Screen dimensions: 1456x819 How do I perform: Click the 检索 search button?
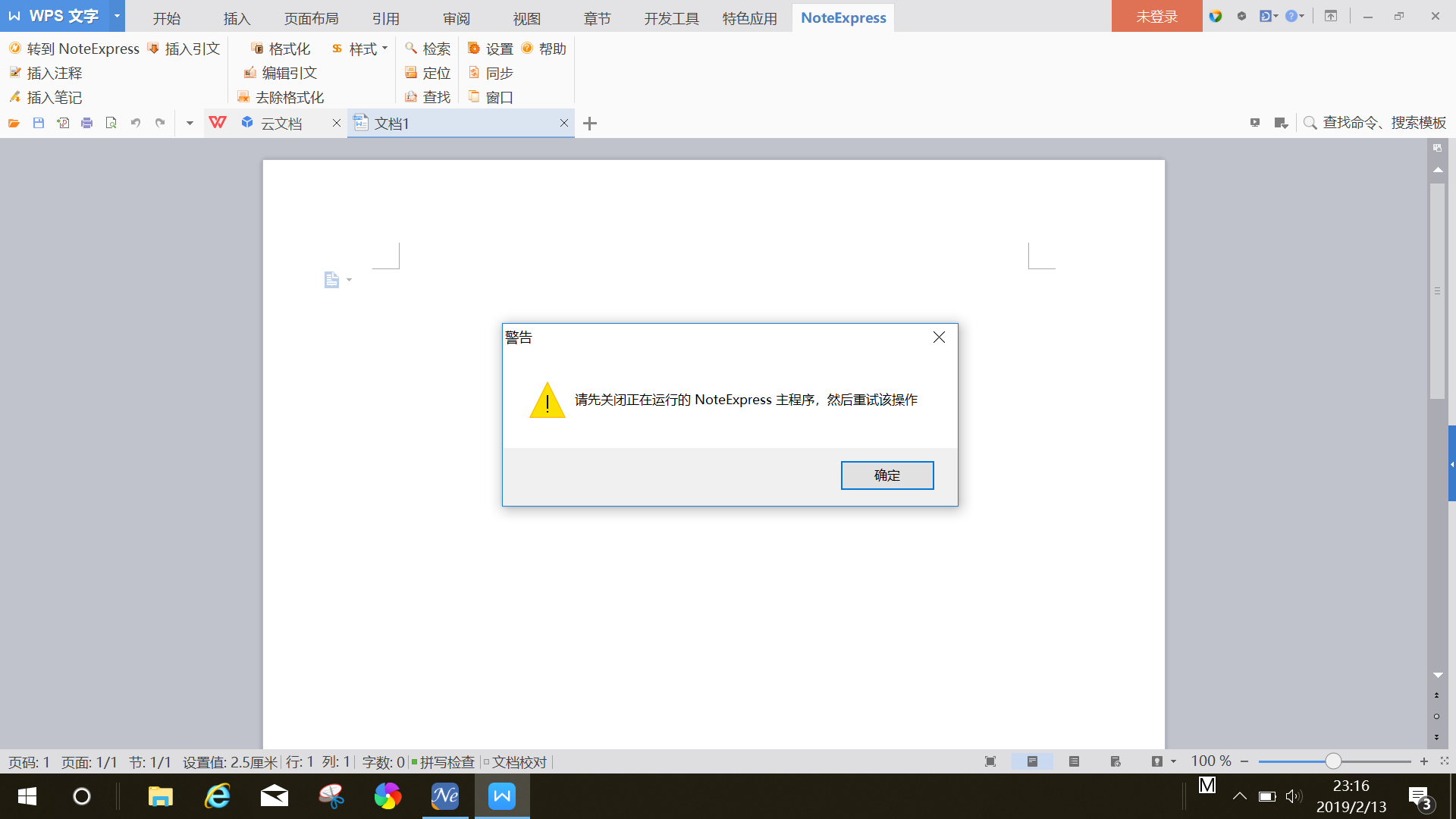tap(428, 49)
